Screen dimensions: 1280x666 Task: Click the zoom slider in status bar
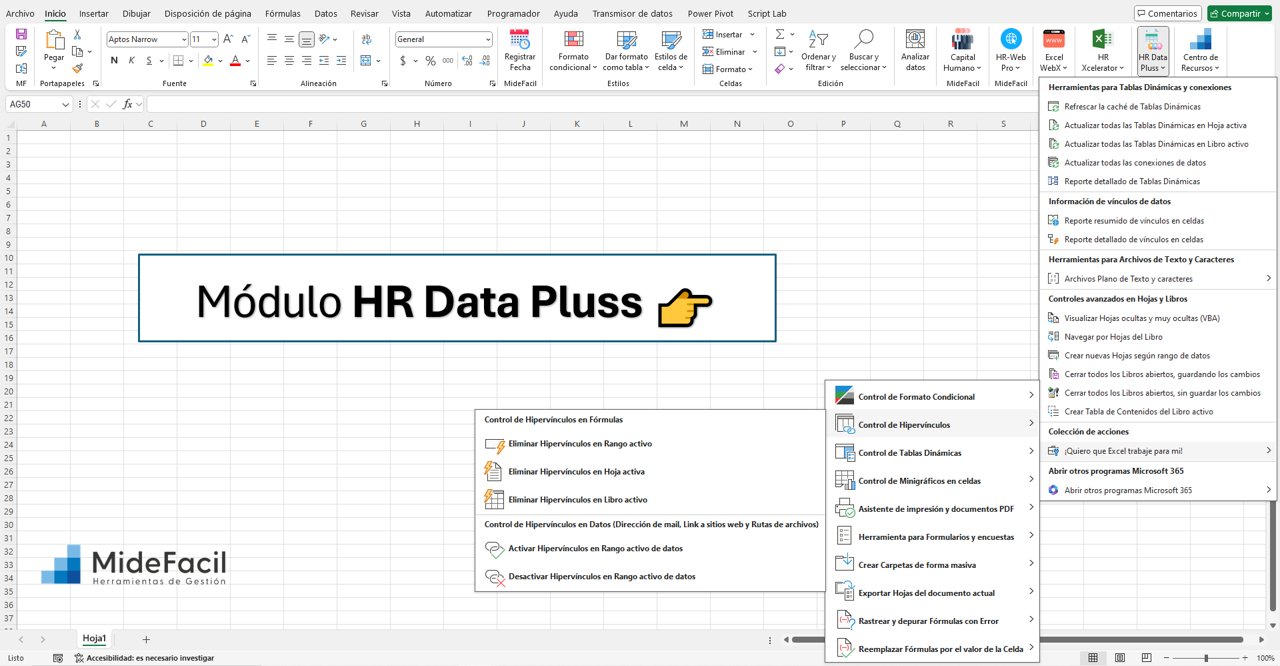tap(1206, 658)
